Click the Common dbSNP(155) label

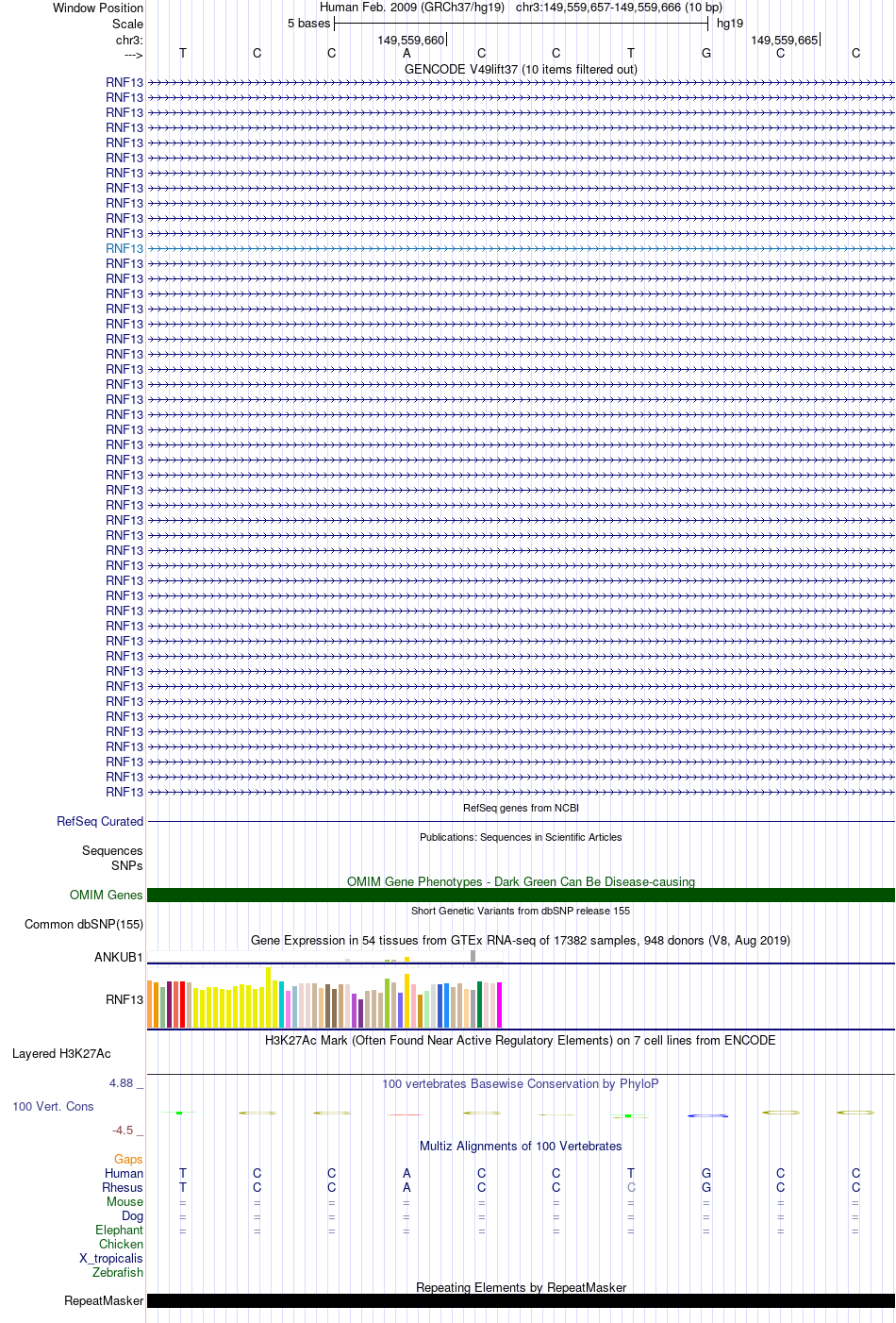84,924
